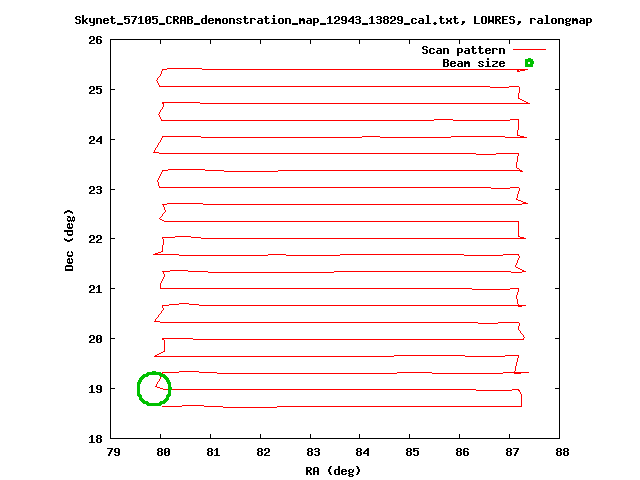Click the RA axis tick label "85"
This screenshot has width=640, height=480.
[x=412, y=452]
